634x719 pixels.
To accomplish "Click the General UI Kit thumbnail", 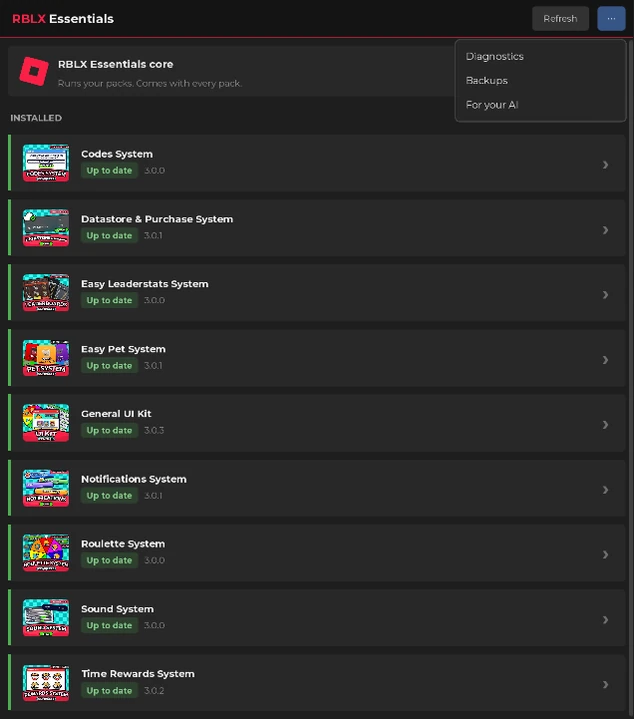I will pos(46,423).
